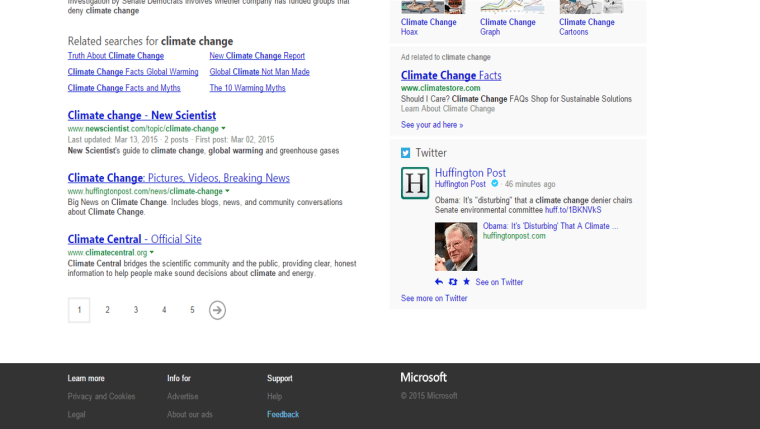Click the huff.to/1BKNVkS short link
Screen dimensions: 760x429
pyautogui.click(x=573, y=210)
